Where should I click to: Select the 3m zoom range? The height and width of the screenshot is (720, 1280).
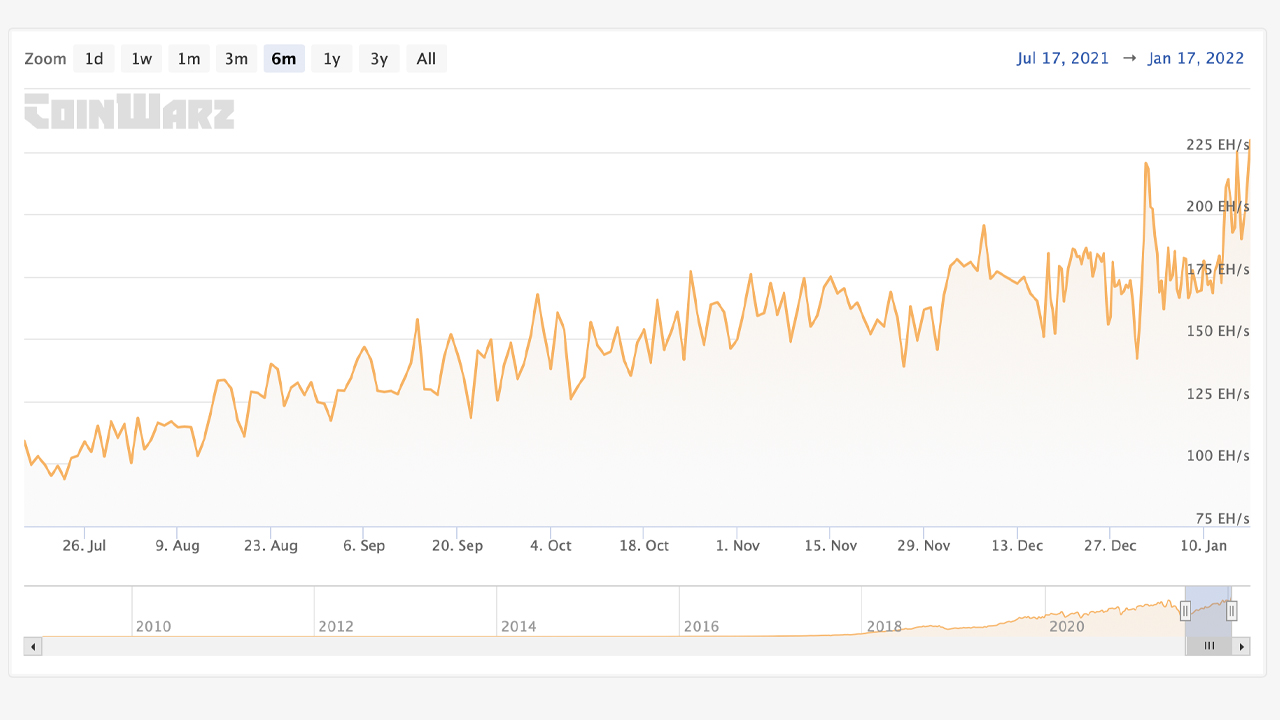tap(236, 59)
